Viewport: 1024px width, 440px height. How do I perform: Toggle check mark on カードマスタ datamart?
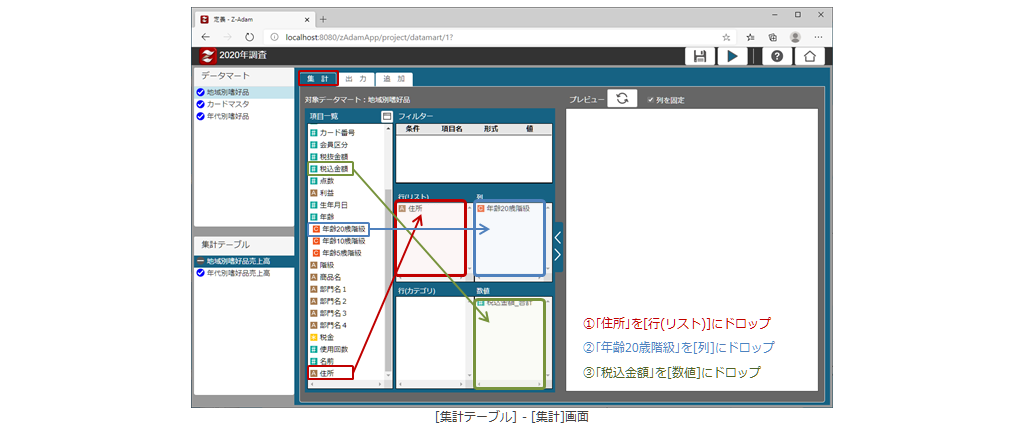[x=200, y=104]
